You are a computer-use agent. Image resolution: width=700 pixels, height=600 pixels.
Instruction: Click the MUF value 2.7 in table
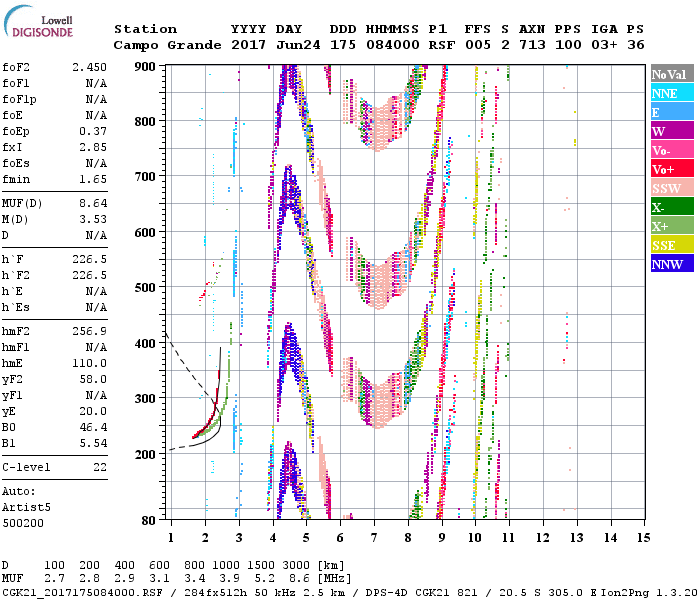54,579
